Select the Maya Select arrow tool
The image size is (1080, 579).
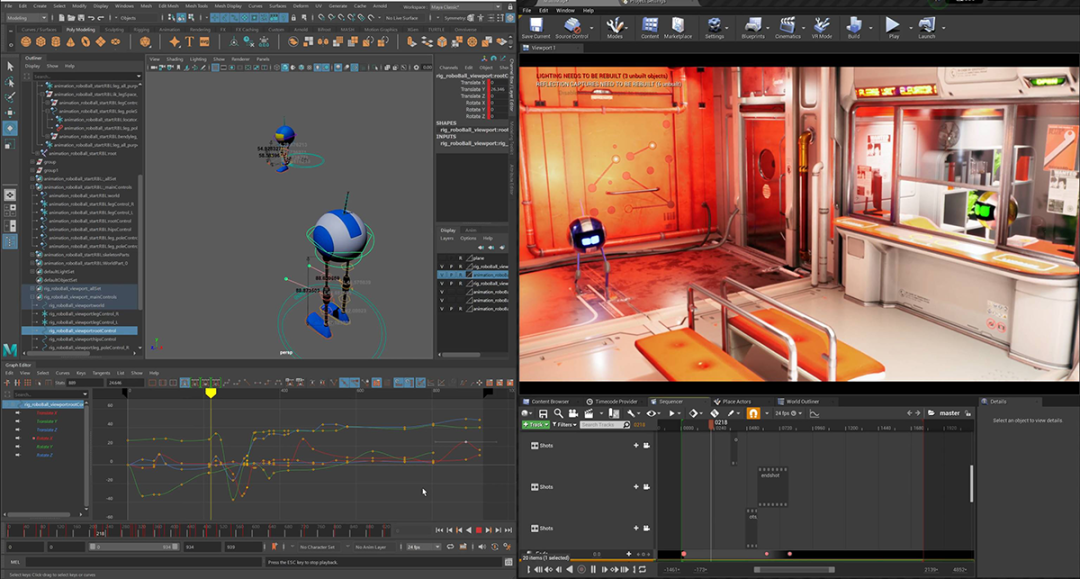[x=10, y=66]
